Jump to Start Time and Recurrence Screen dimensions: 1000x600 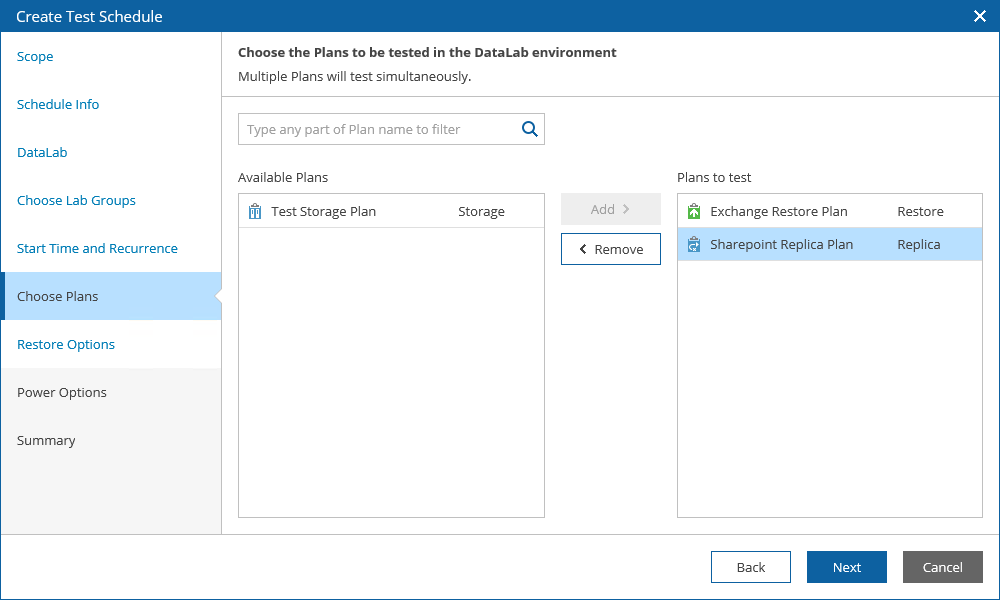coord(97,249)
